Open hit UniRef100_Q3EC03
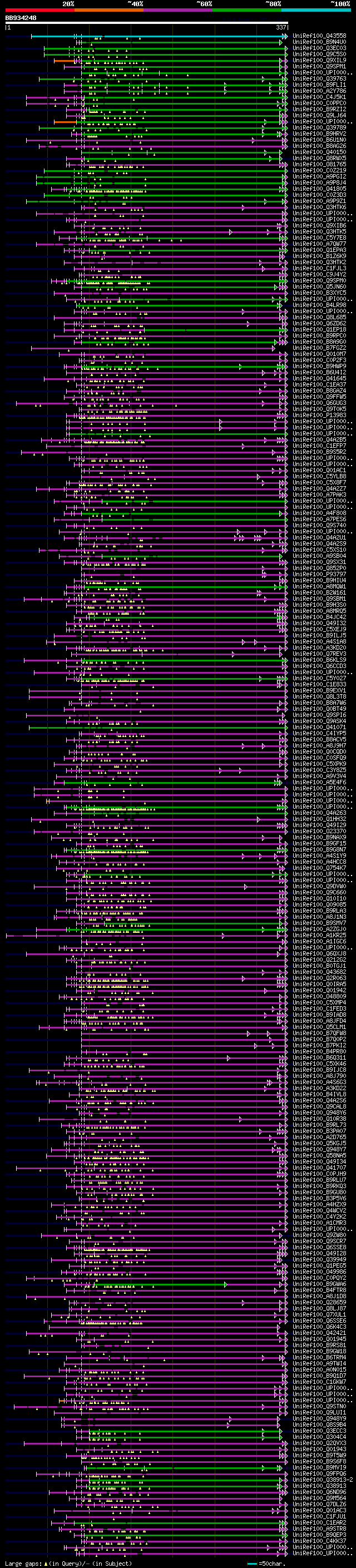The width and height of the screenshot is (356, 1568). click(319, 48)
